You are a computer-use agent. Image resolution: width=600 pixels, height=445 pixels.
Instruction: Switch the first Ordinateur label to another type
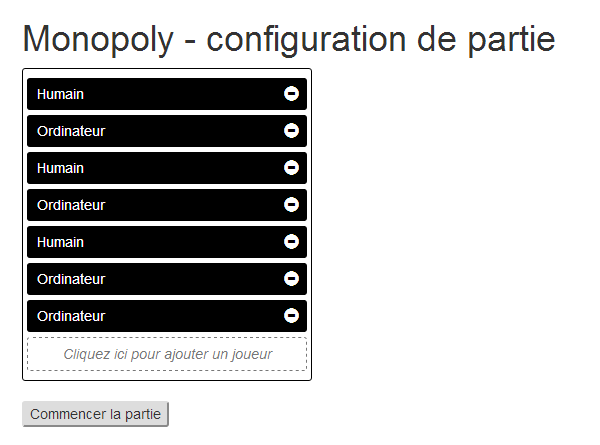71,131
